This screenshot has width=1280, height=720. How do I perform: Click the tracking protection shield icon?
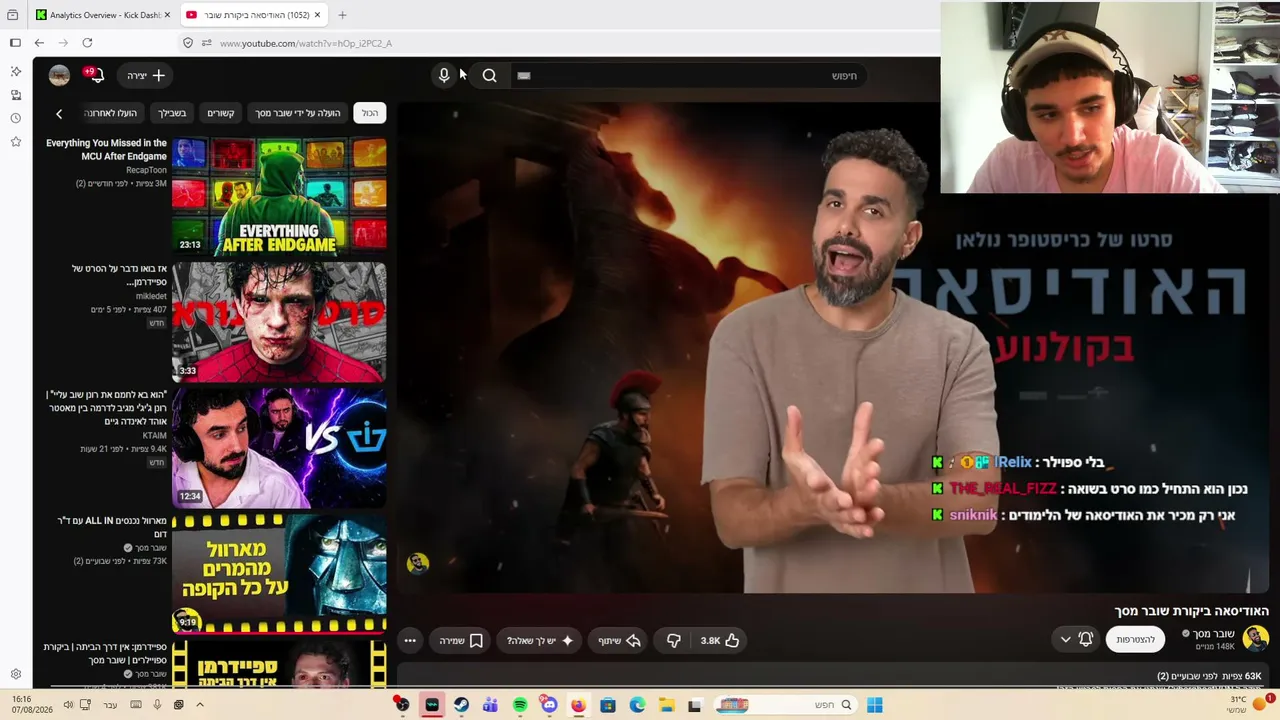(187, 43)
